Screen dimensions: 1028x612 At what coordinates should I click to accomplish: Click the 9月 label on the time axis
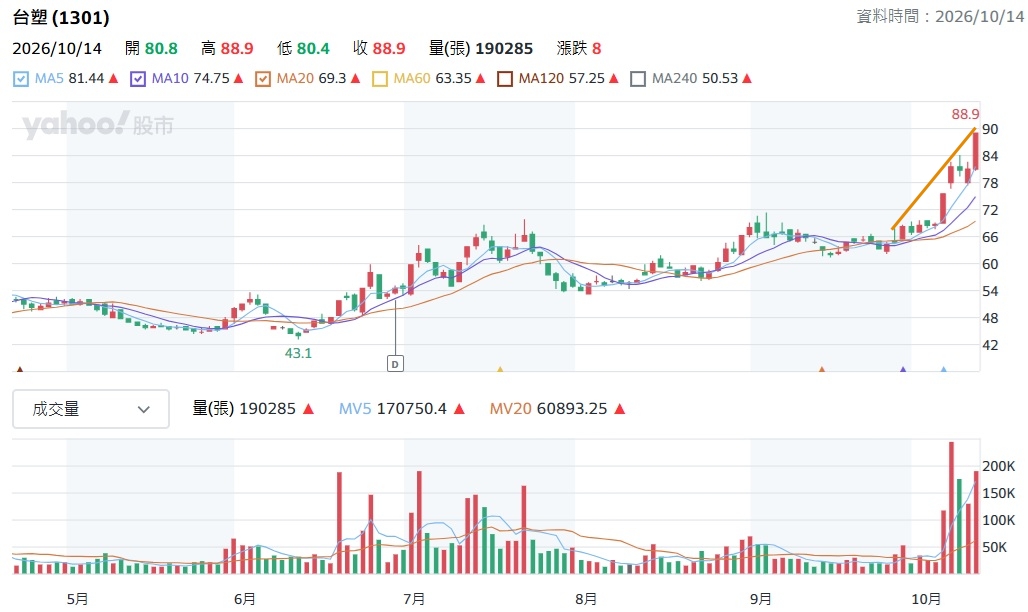coord(761,599)
